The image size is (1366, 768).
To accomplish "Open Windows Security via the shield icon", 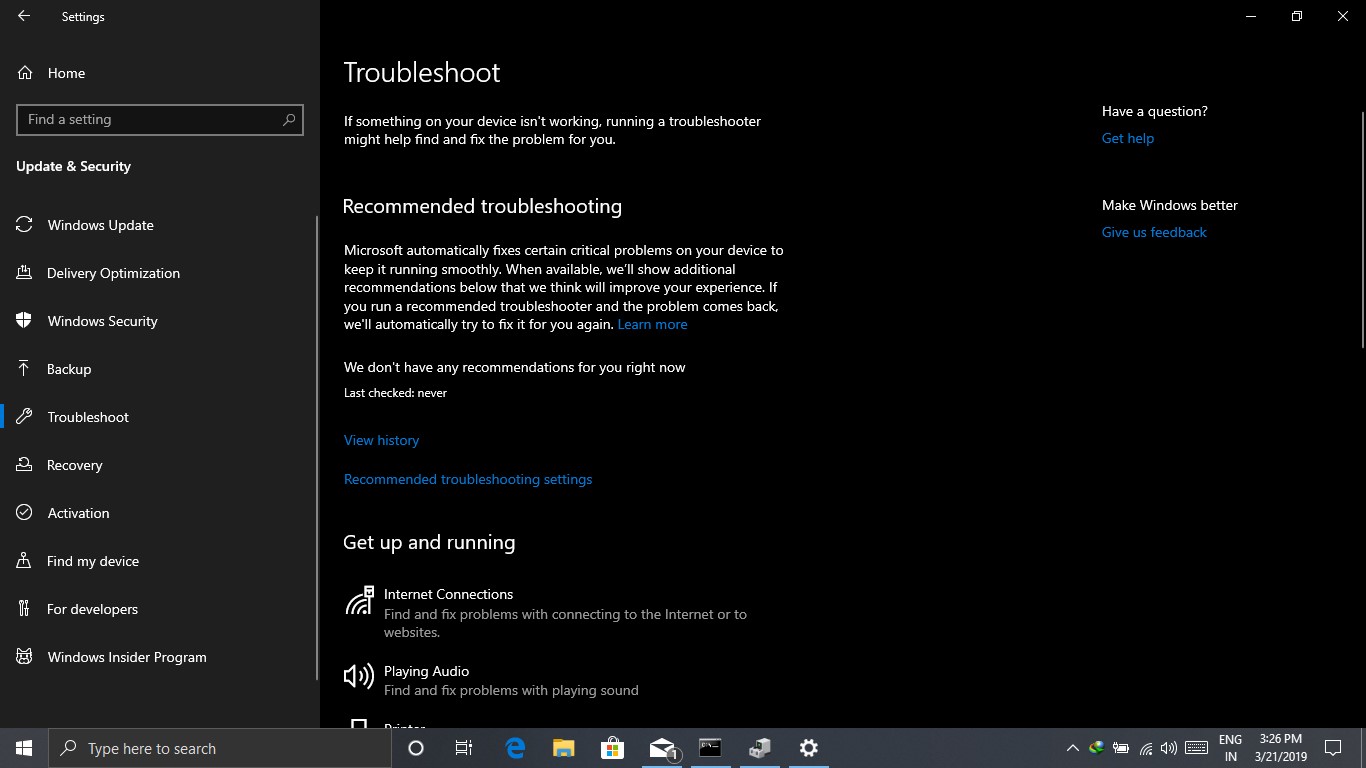I will 24,321.
